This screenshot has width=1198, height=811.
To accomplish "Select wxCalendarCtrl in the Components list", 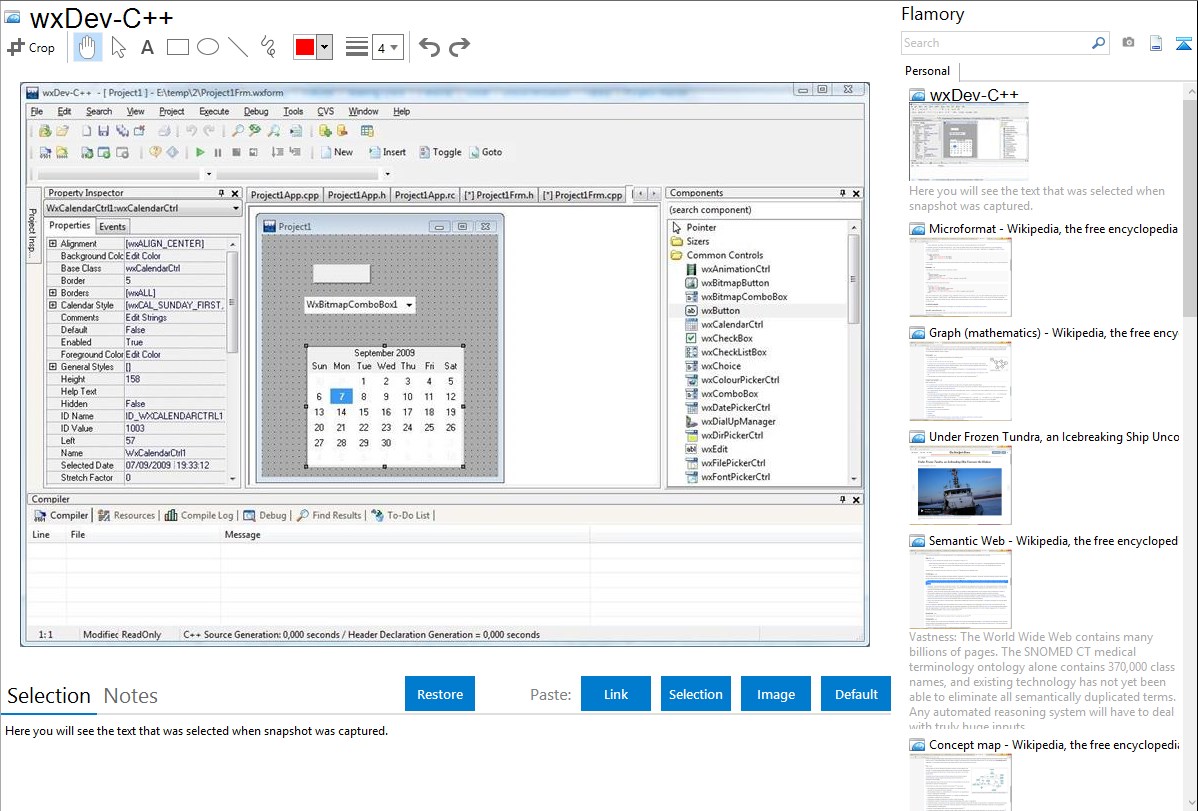I will coord(732,324).
